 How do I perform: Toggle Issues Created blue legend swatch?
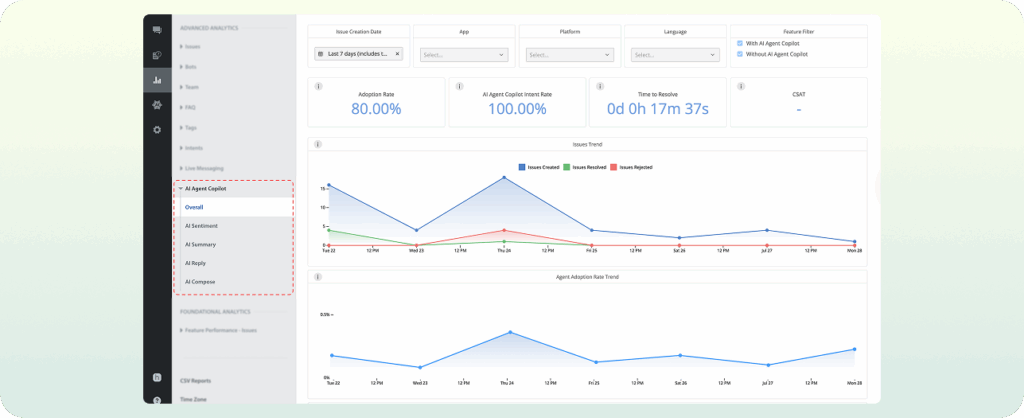tap(522, 167)
